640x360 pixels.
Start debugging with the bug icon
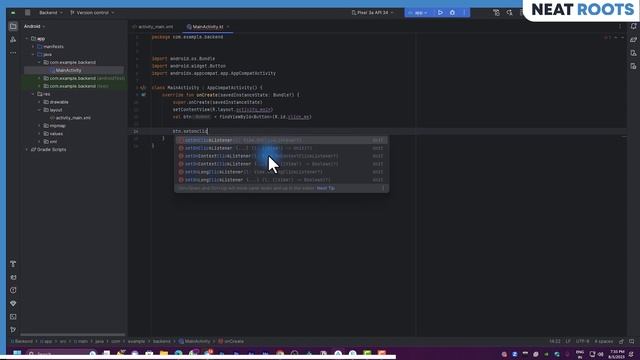tap(452, 13)
